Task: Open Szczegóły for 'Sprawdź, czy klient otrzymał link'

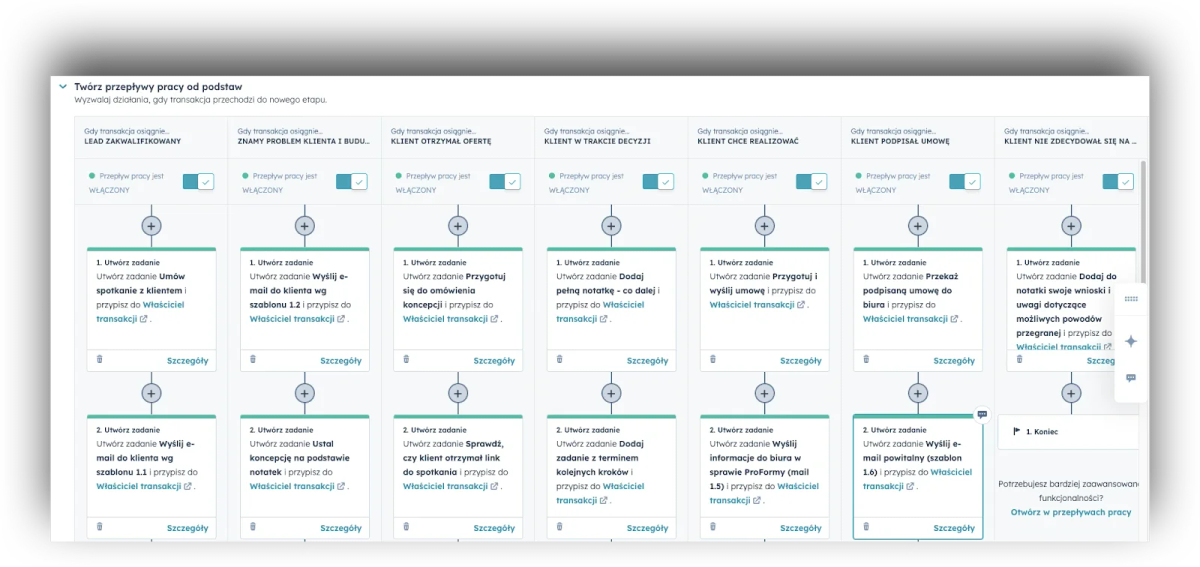Action: 494,528
